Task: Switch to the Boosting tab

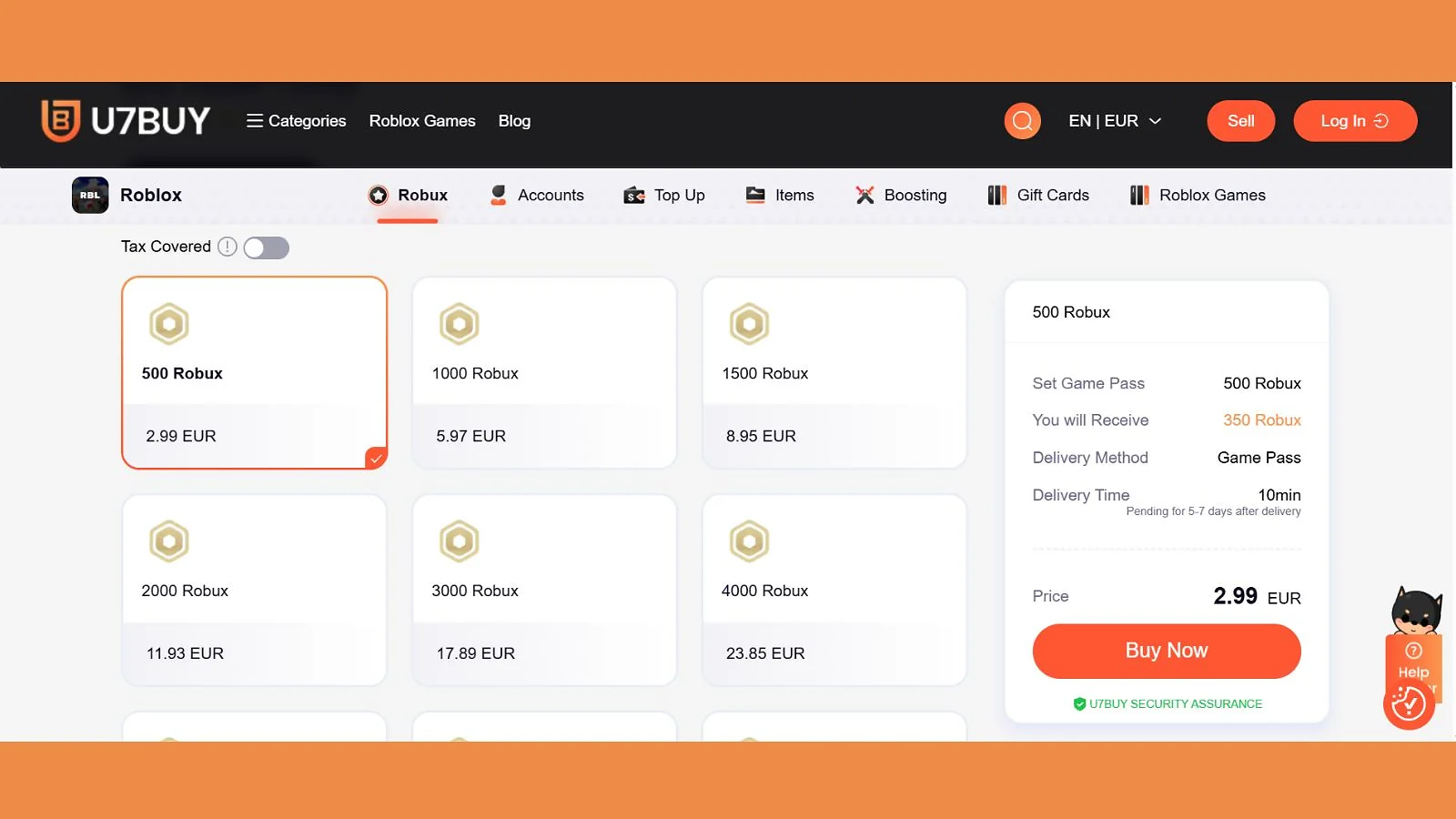Action: point(901,195)
